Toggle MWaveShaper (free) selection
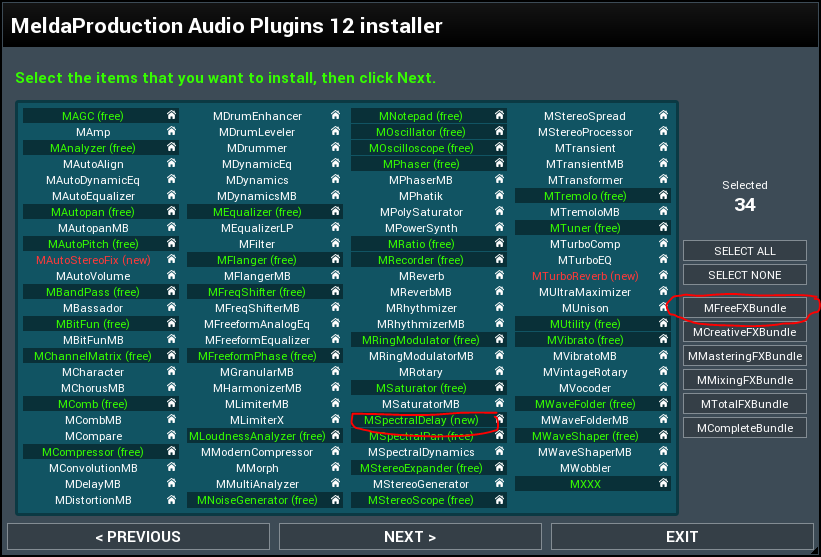This screenshot has height=557, width=821. click(584, 436)
